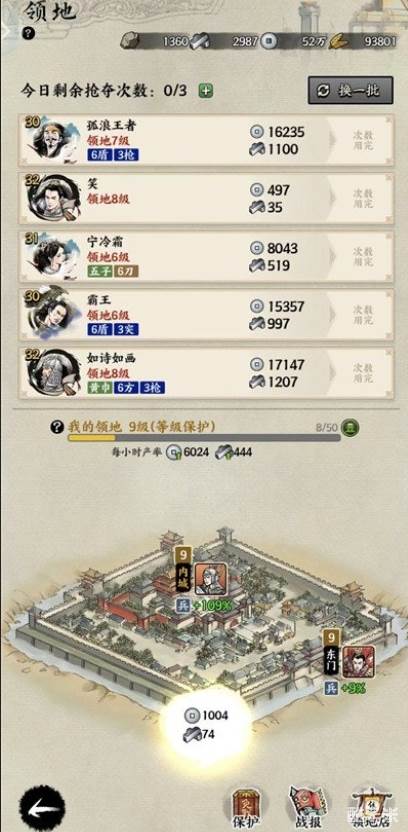The width and height of the screenshot is (408, 832).
Task: Tap the black back arrow button
Action: click(42, 807)
